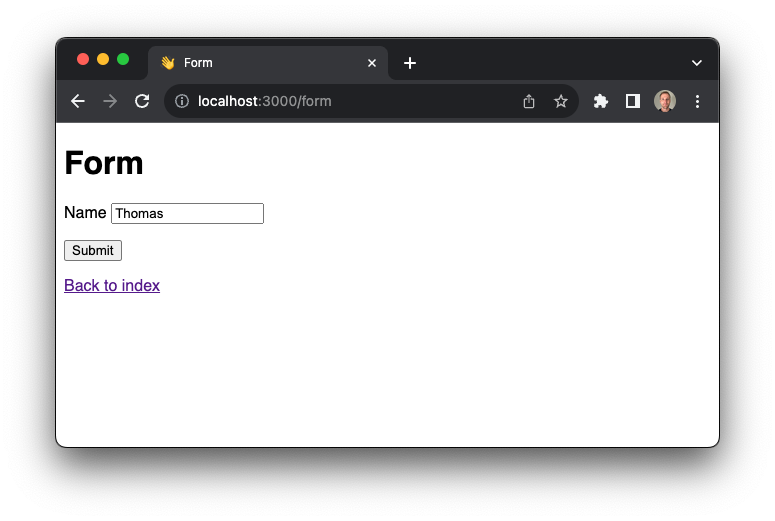775x521 pixels.
Task: Open the user profile avatar
Action: pyautogui.click(x=665, y=101)
